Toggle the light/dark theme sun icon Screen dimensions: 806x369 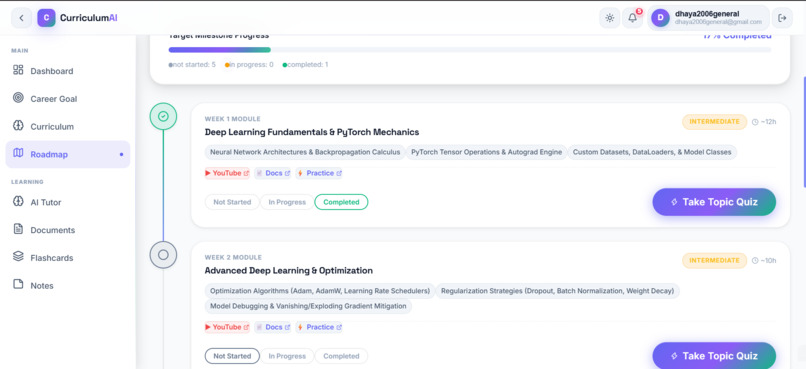click(x=610, y=18)
